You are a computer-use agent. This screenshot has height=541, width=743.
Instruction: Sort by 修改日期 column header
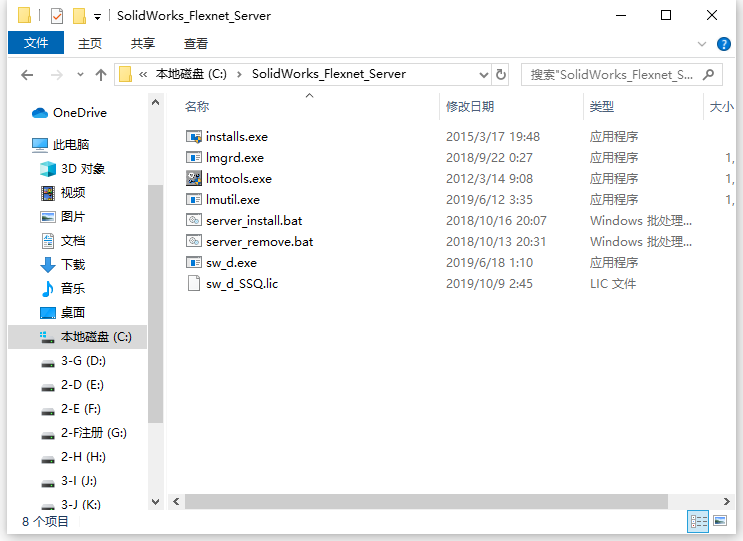point(470,107)
